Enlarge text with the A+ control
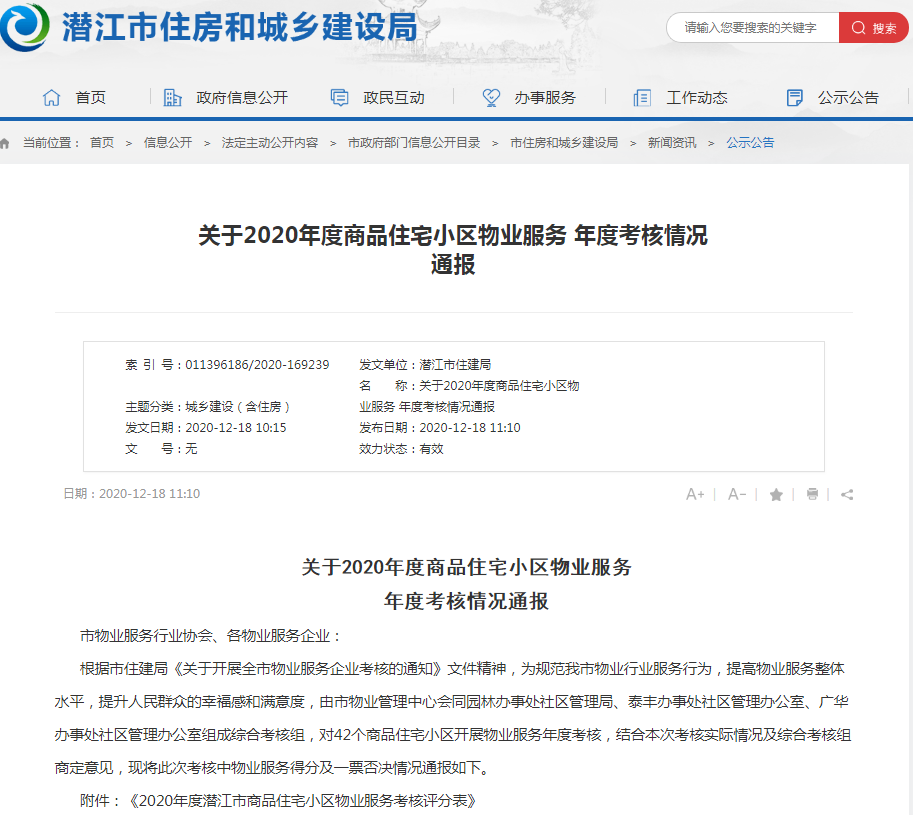Screen dimensions: 913x815 coord(696,494)
